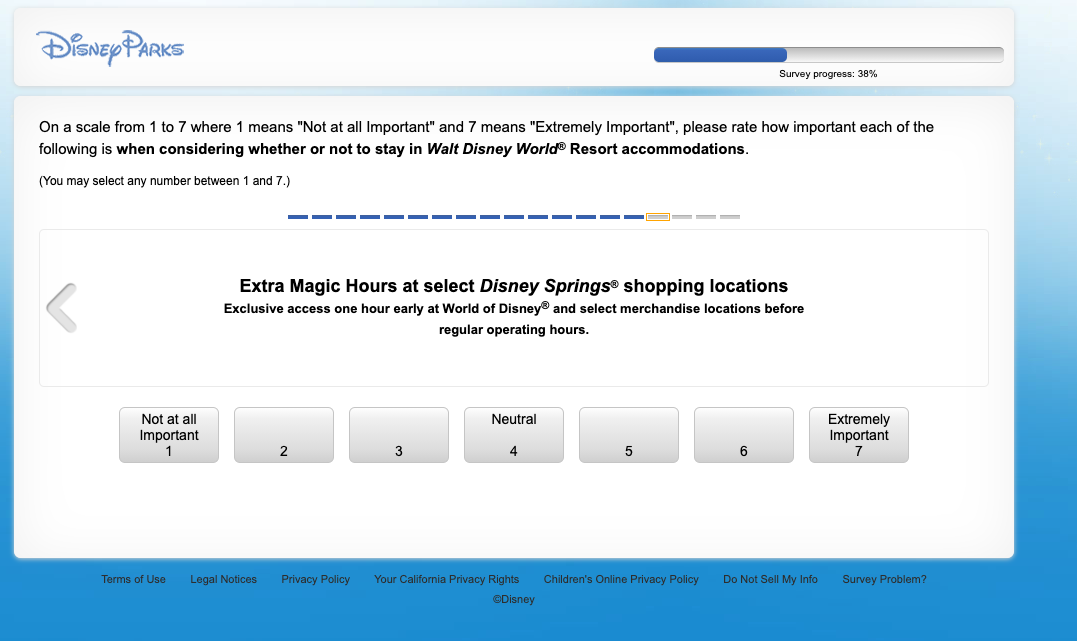
Task: Select the 'Extremely Important 7' rating
Action: (x=858, y=434)
